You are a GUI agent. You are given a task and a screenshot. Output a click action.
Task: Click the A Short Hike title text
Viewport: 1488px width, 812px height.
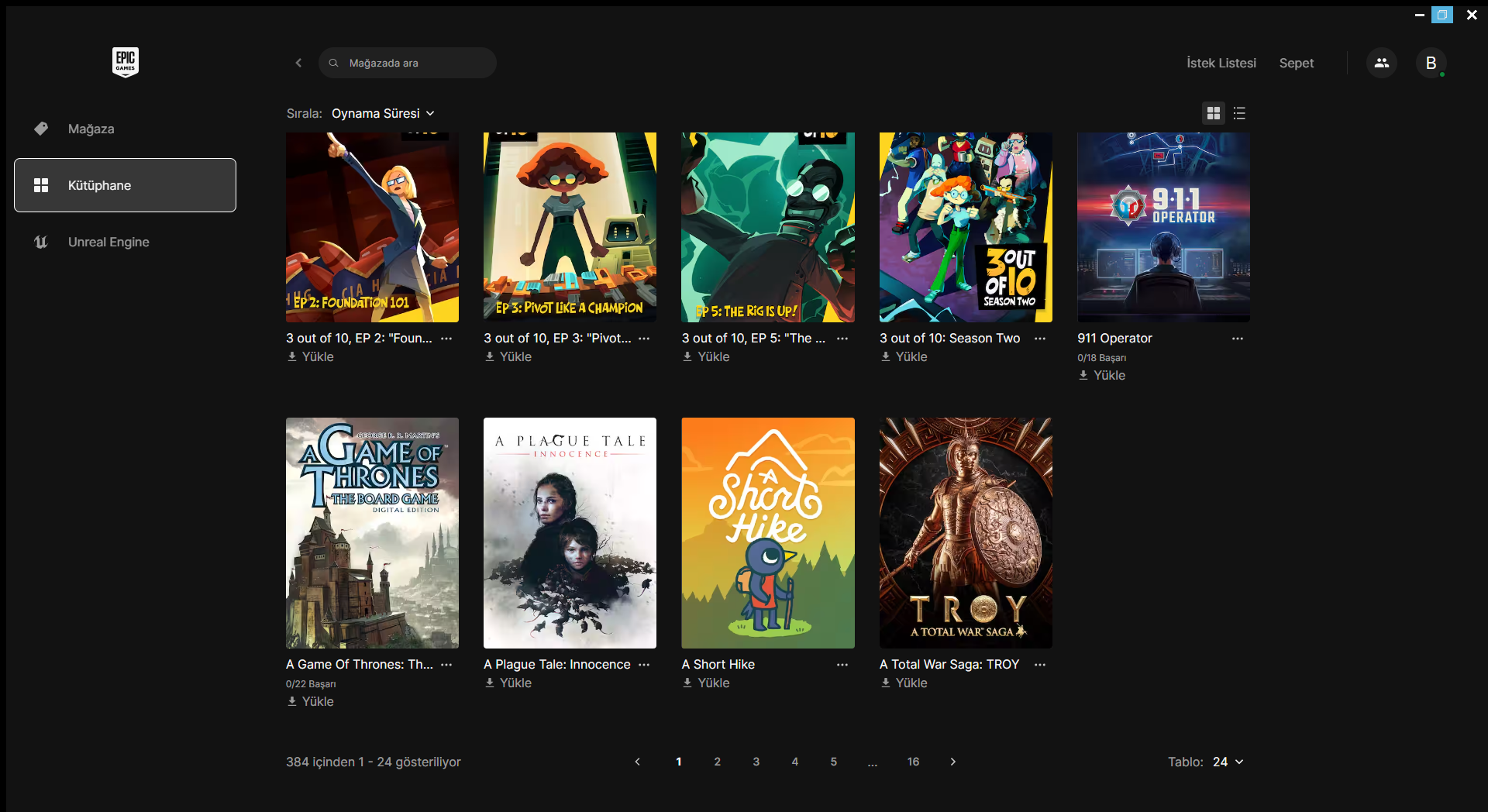pos(718,665)
